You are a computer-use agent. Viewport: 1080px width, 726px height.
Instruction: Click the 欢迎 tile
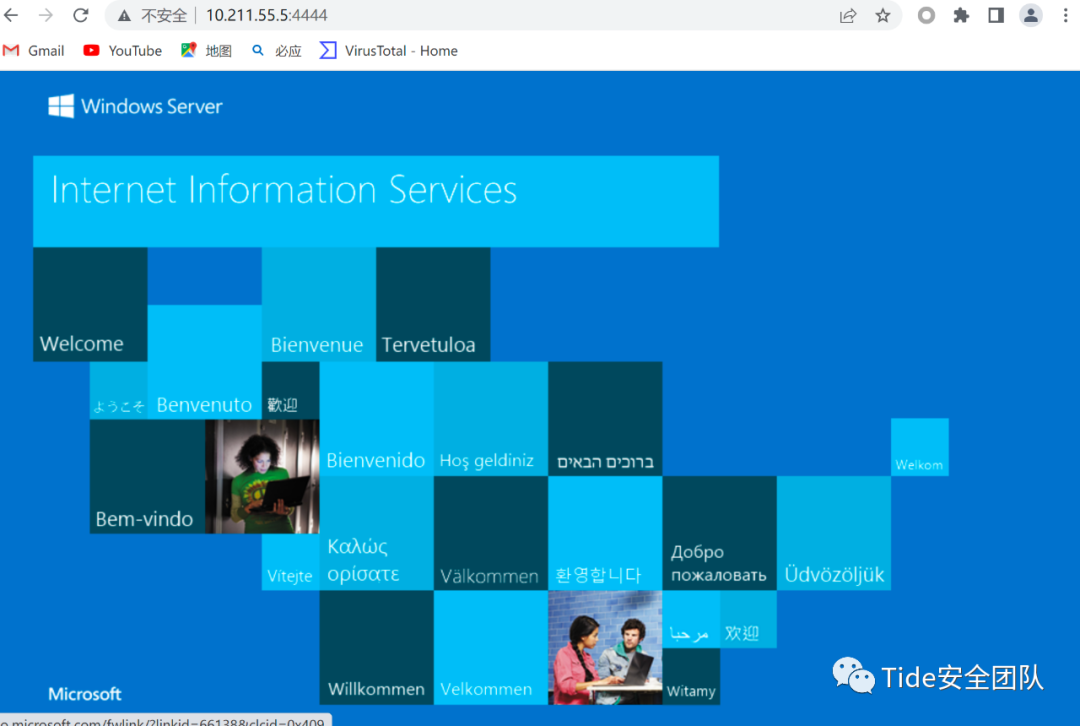(749, 619)
